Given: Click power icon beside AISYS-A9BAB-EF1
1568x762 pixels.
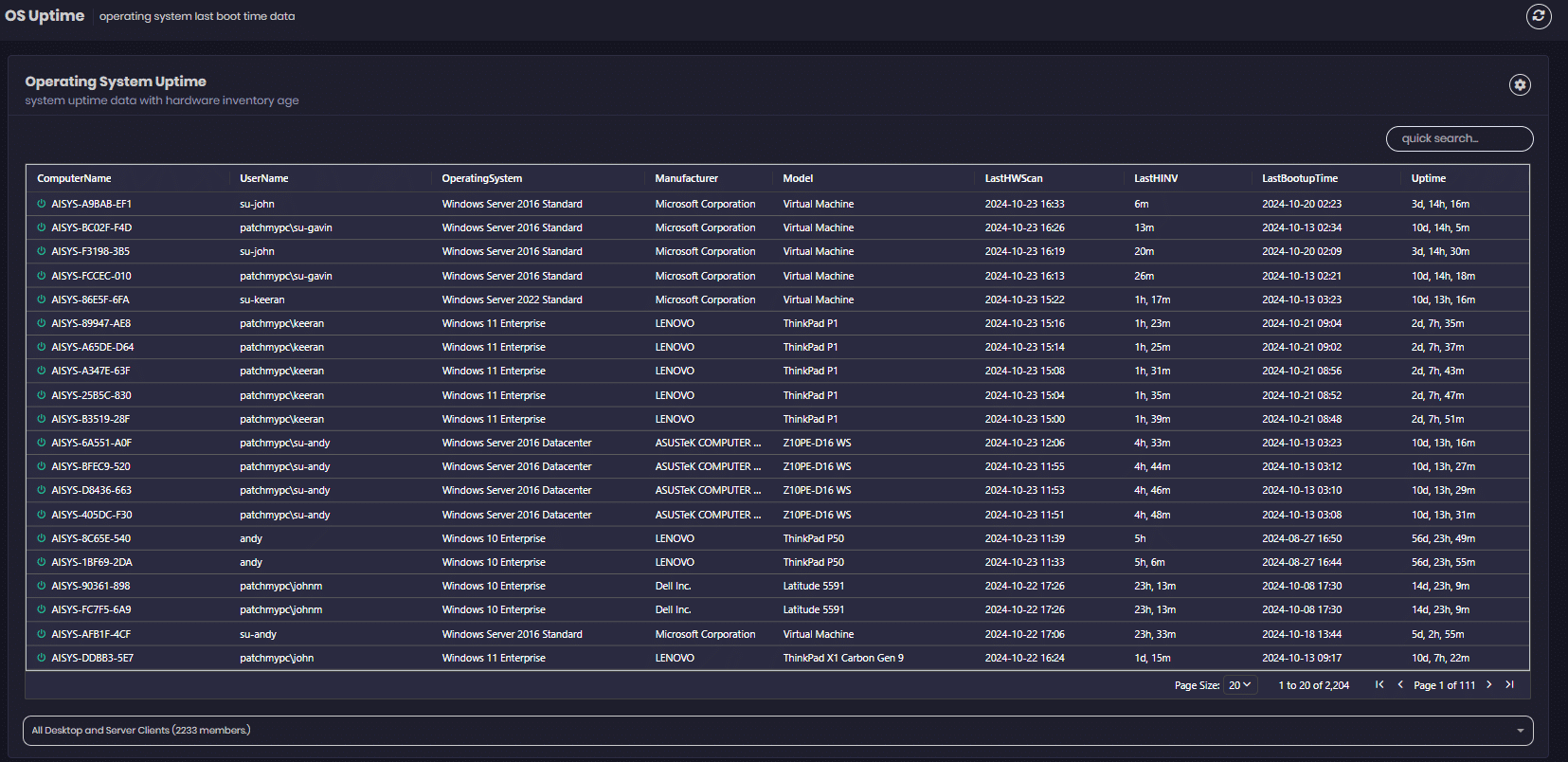Looking at the screenshot, I should click(x=42, y=204).
